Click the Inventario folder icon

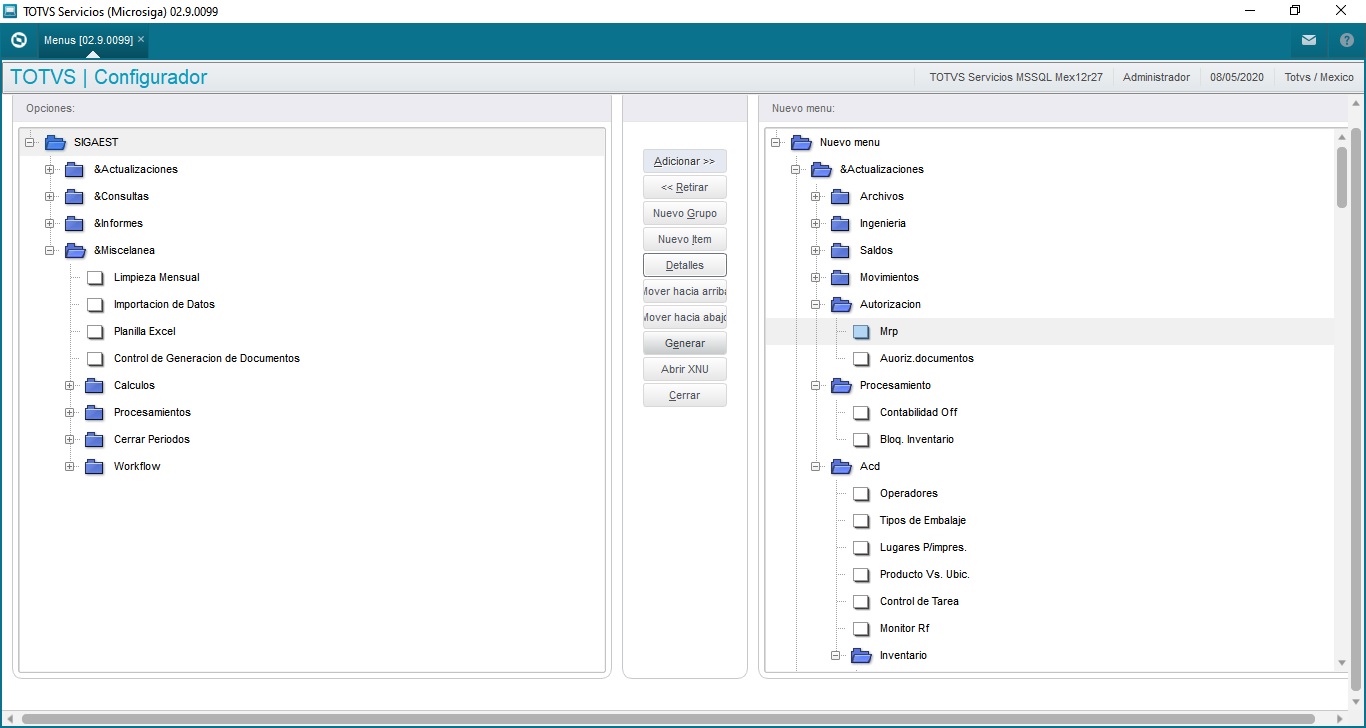[x=861, y=655]
